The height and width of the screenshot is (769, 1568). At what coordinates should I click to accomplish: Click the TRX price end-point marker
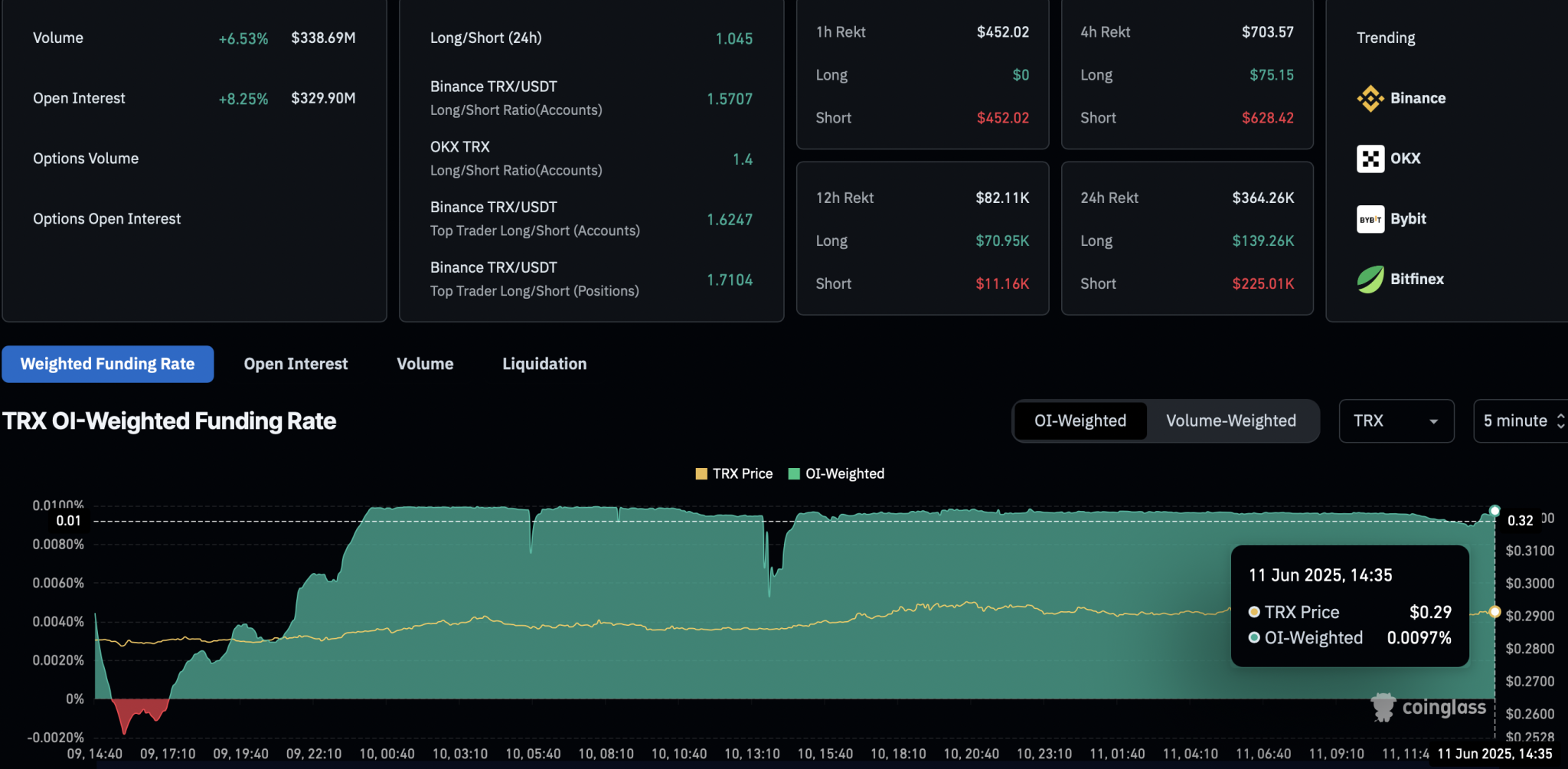click(x=1494, y=612)
